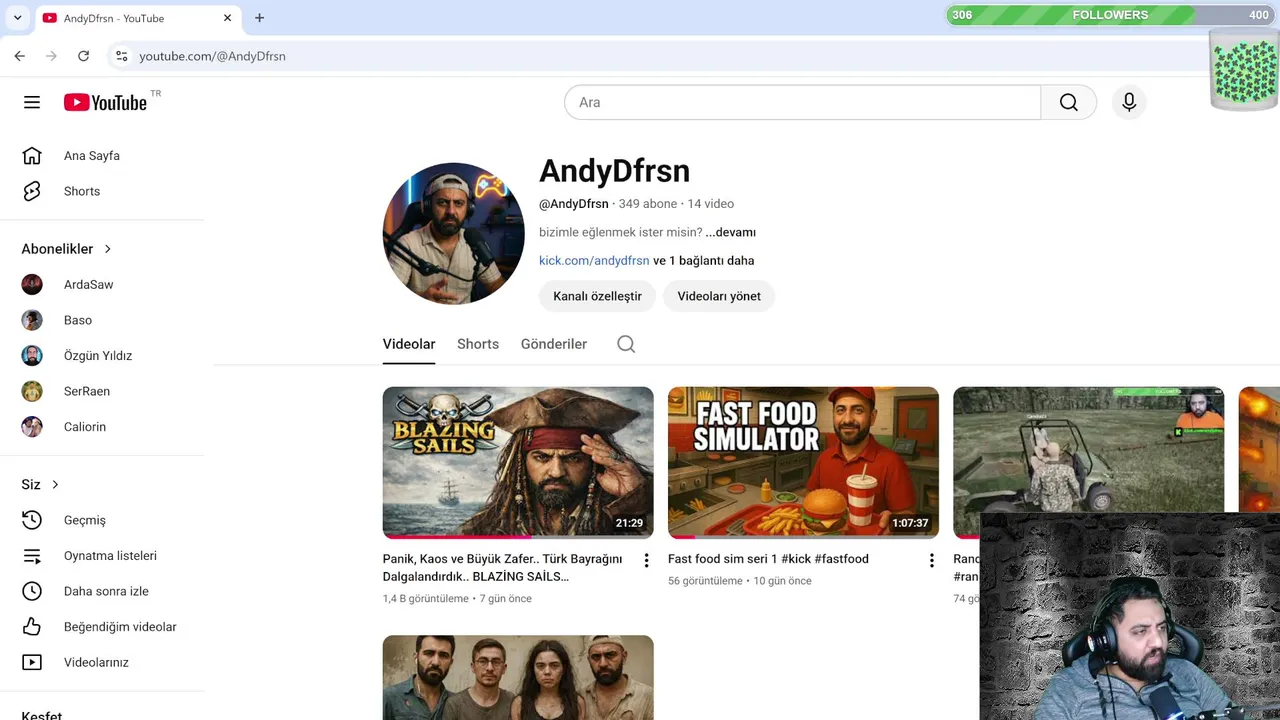Switch to Shorts channel tab
This screenshot has width=1280, height=720.
[x=478, y=344]
